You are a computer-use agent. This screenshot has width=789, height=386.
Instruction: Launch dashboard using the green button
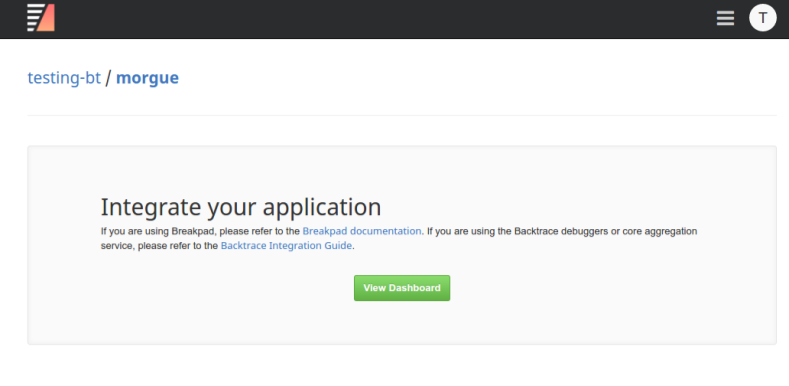point(402,288)
